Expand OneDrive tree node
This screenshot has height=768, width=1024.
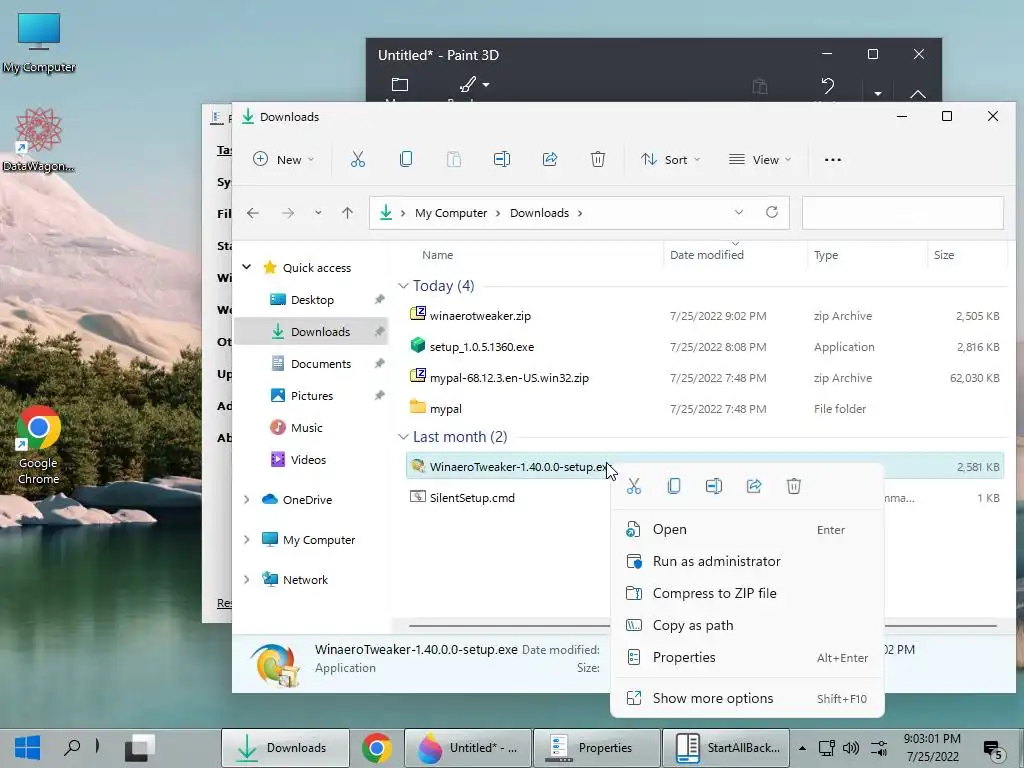coord(246,500)
